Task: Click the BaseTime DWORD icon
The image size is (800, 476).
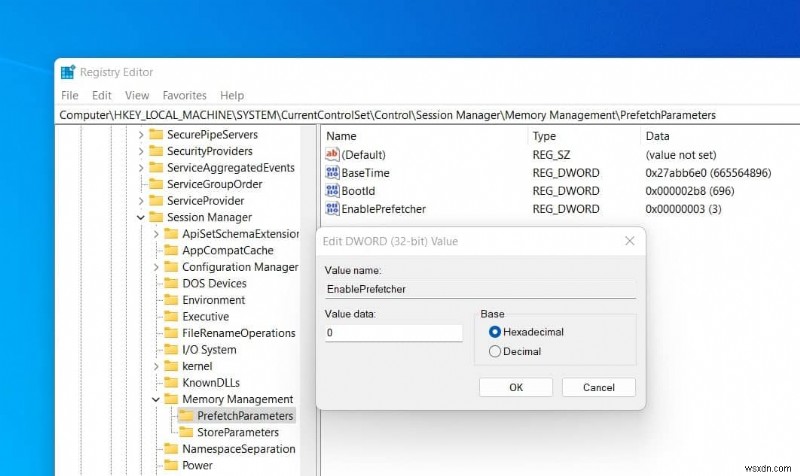Action: [x=332, y=172]
